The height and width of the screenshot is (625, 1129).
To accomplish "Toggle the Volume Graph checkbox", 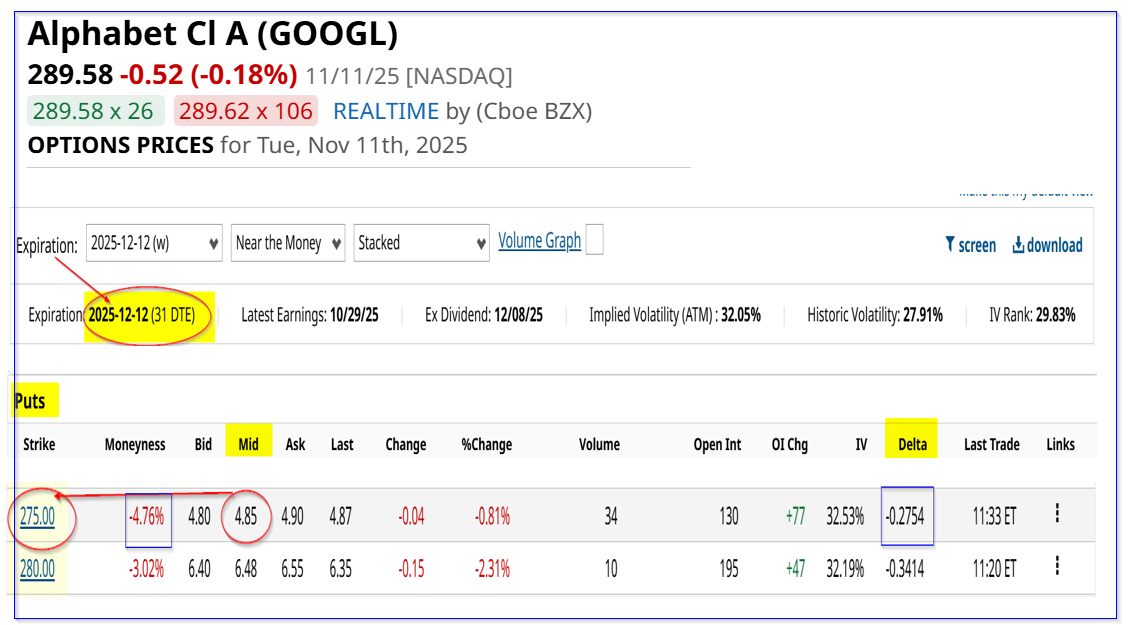I will coord(594,241).
